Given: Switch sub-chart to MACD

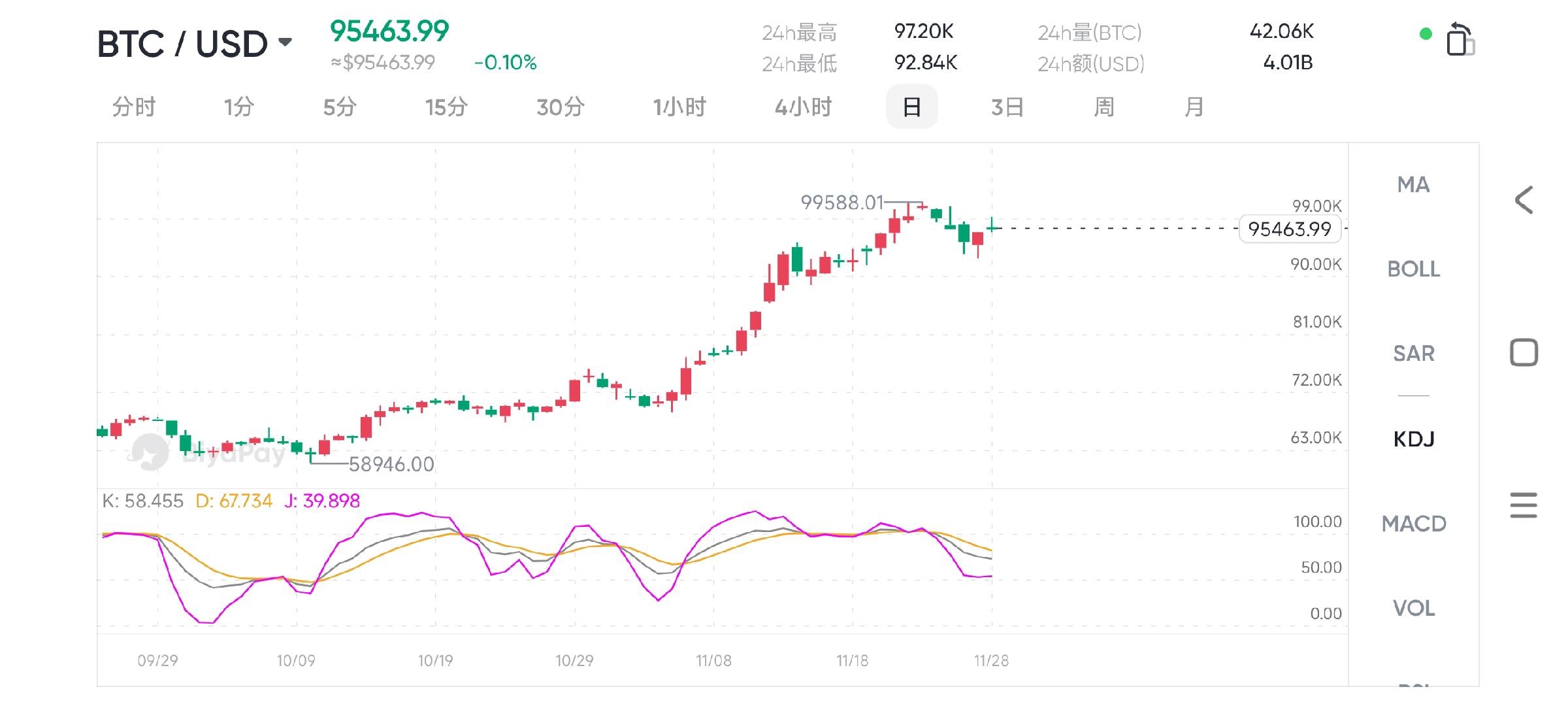Looking at the screenshot, I should pyautogui.click(x=1413, y=524).
